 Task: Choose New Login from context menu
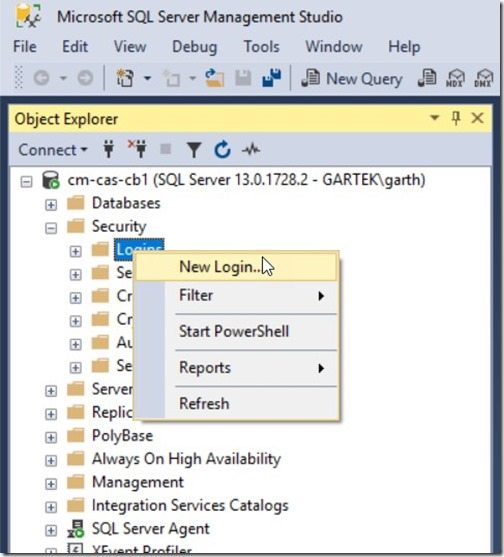point(236,267)
